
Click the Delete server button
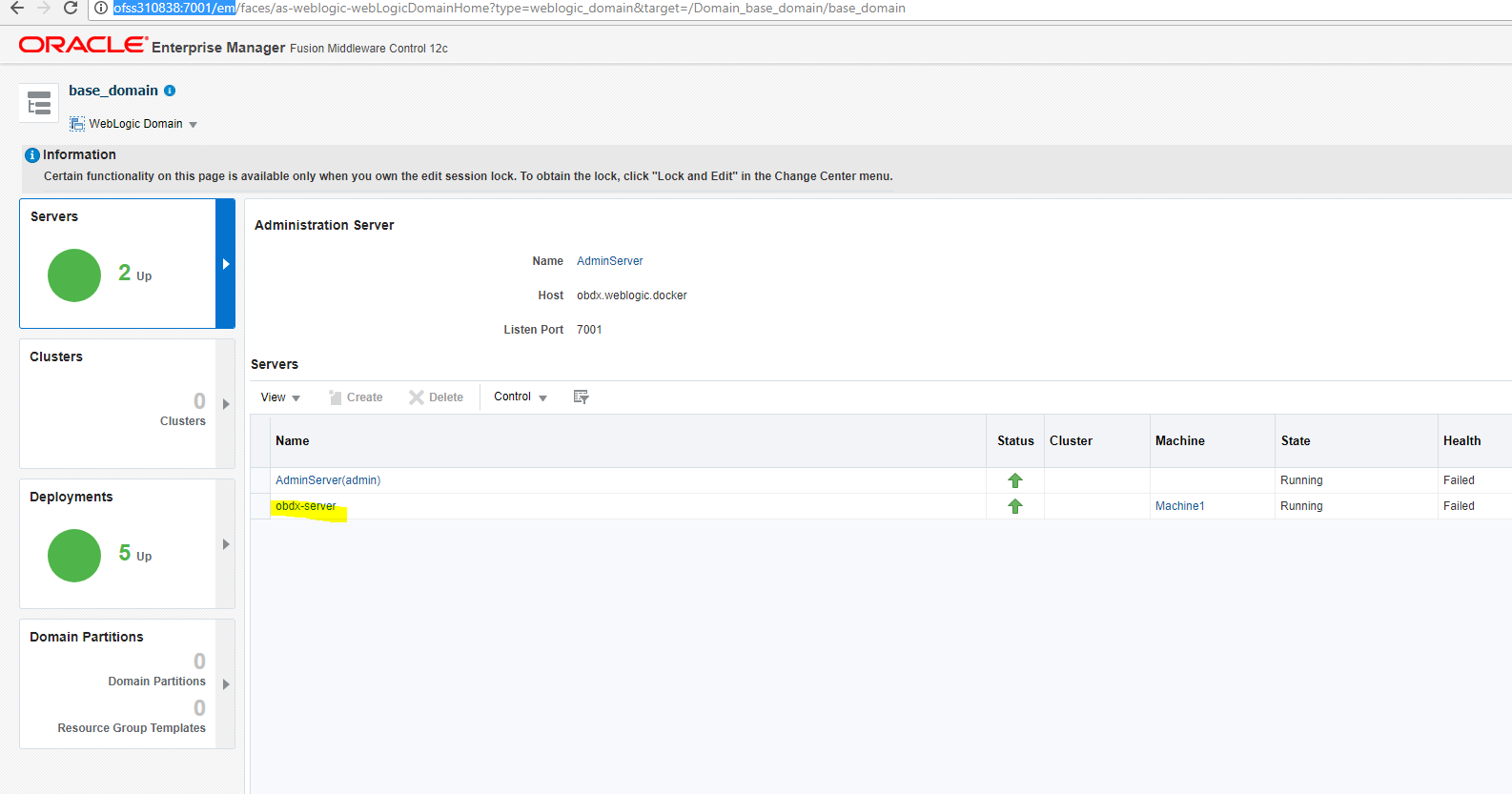coord(436,397)
